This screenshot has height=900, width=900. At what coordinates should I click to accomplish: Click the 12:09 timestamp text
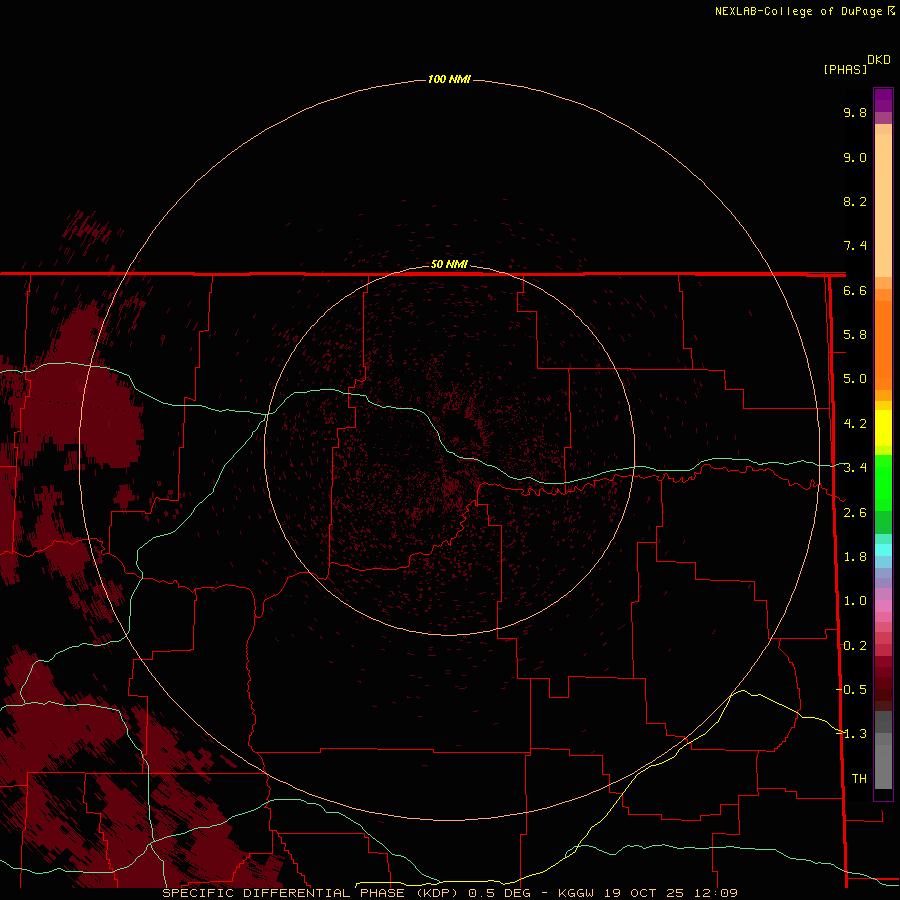715,893
